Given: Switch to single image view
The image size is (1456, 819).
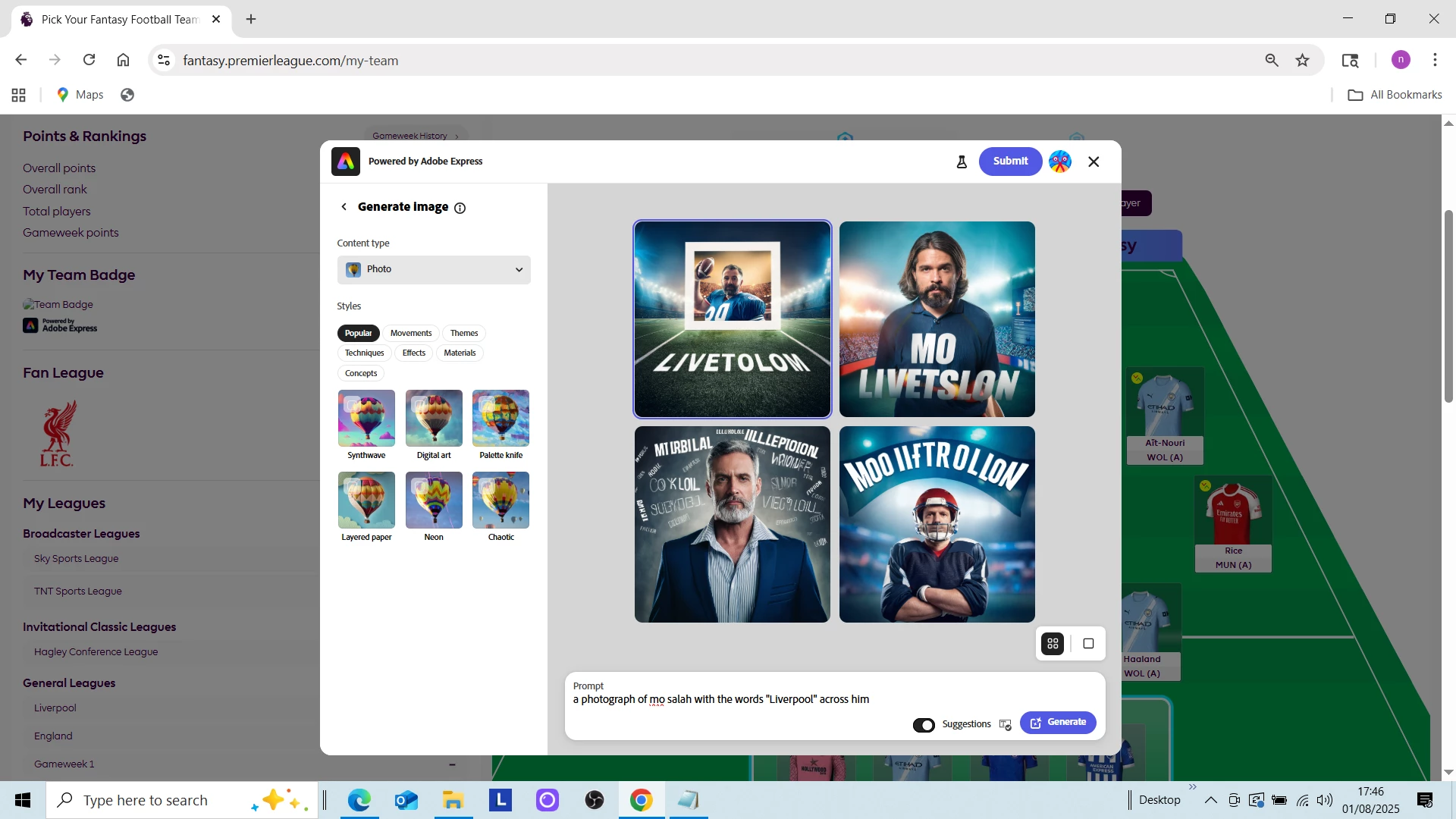Looking at the screenshot, I should tap(1088, 644).
